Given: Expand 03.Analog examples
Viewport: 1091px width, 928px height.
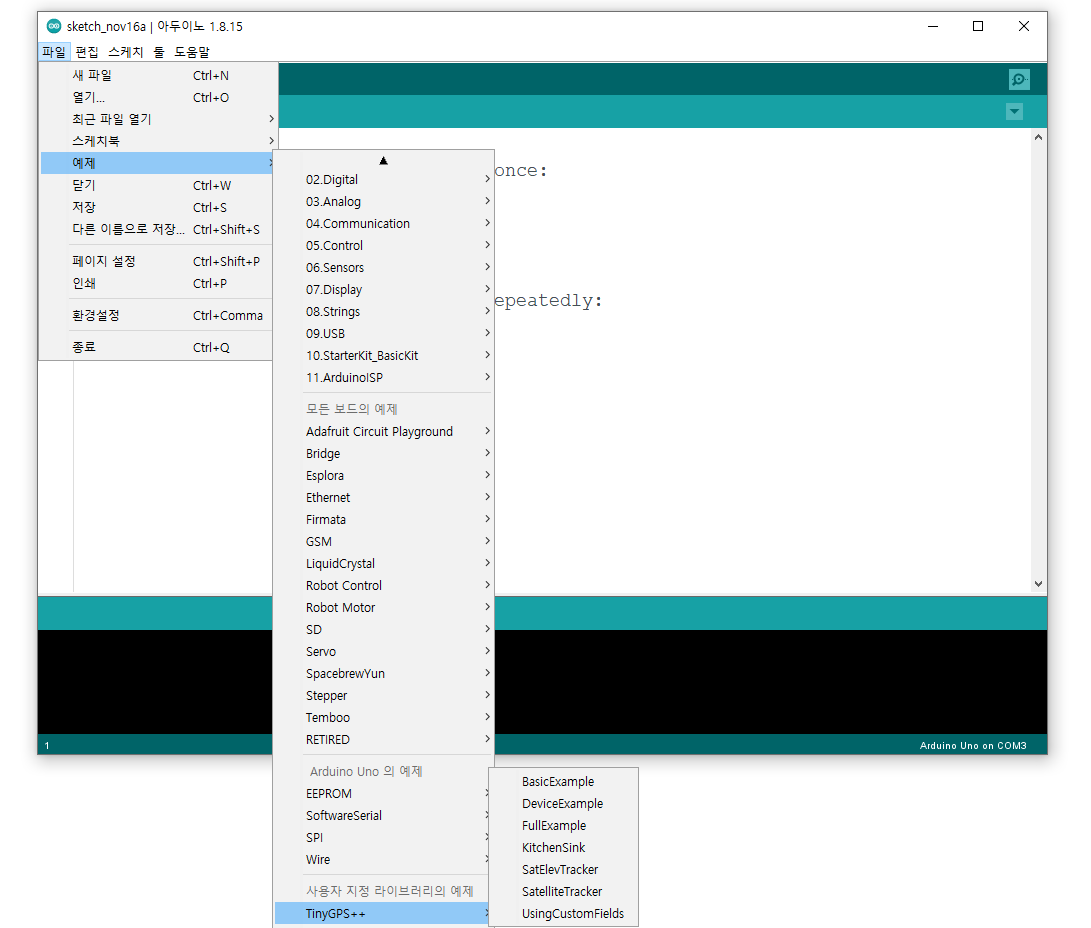Looking at the screenshot, I should [x=384, y=202].
